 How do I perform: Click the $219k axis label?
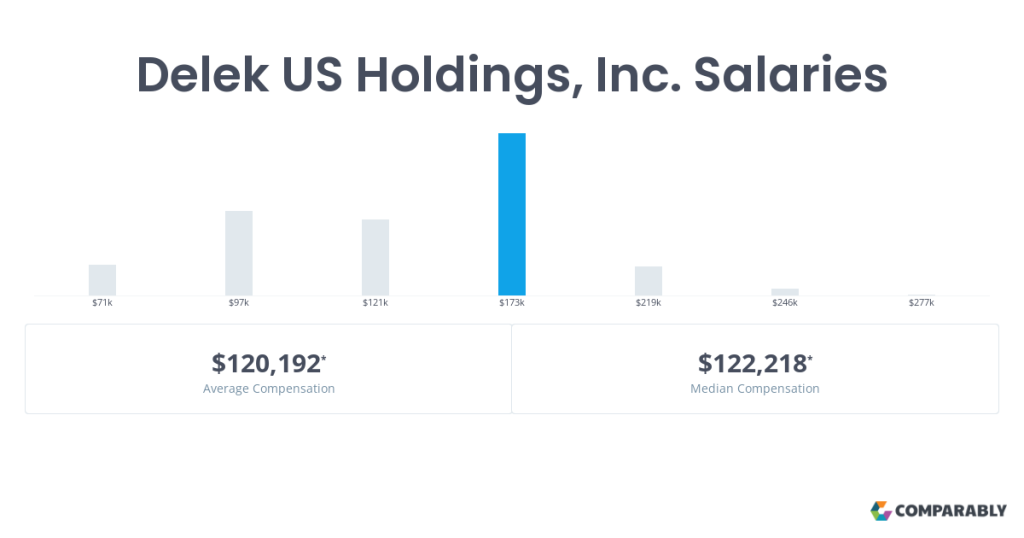coord(648,303)
